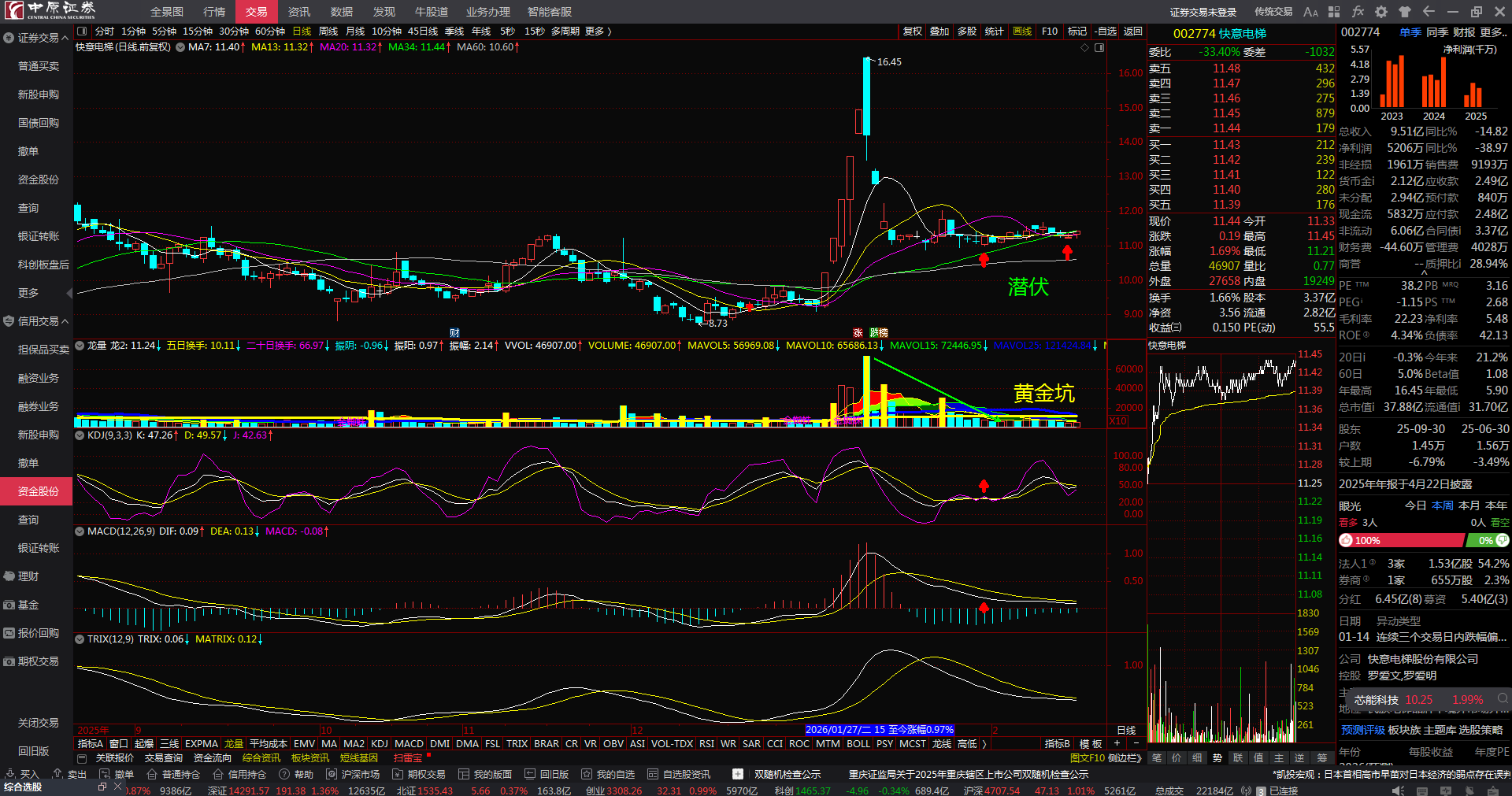The image size is (1512, 796).
Task: Open the font size (AA) setting
Action: pos(1310,12)
